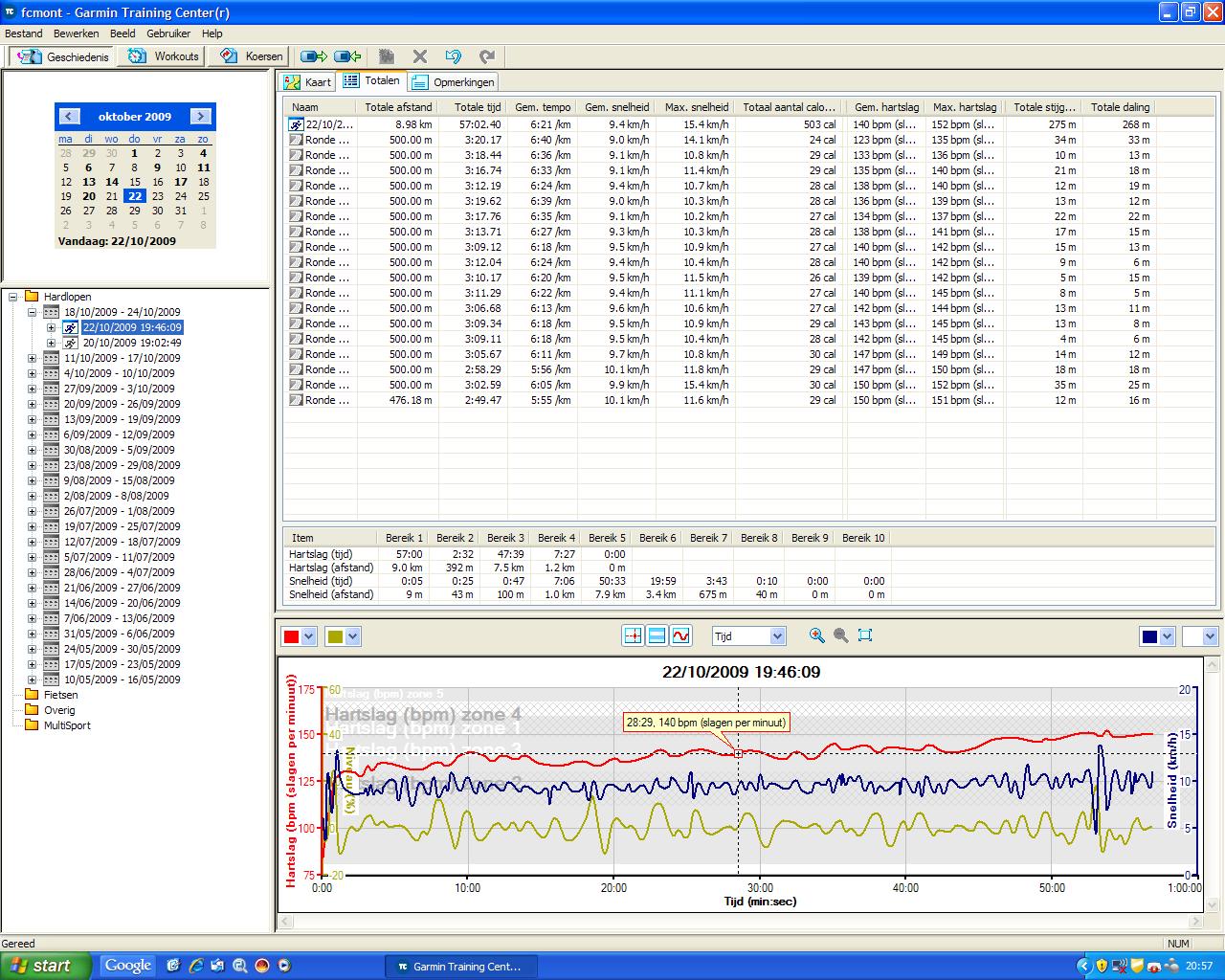Viewport: 1225px width, 980px height.
Task: Click the Fietsen folder icon
Action: coord(32,695)
